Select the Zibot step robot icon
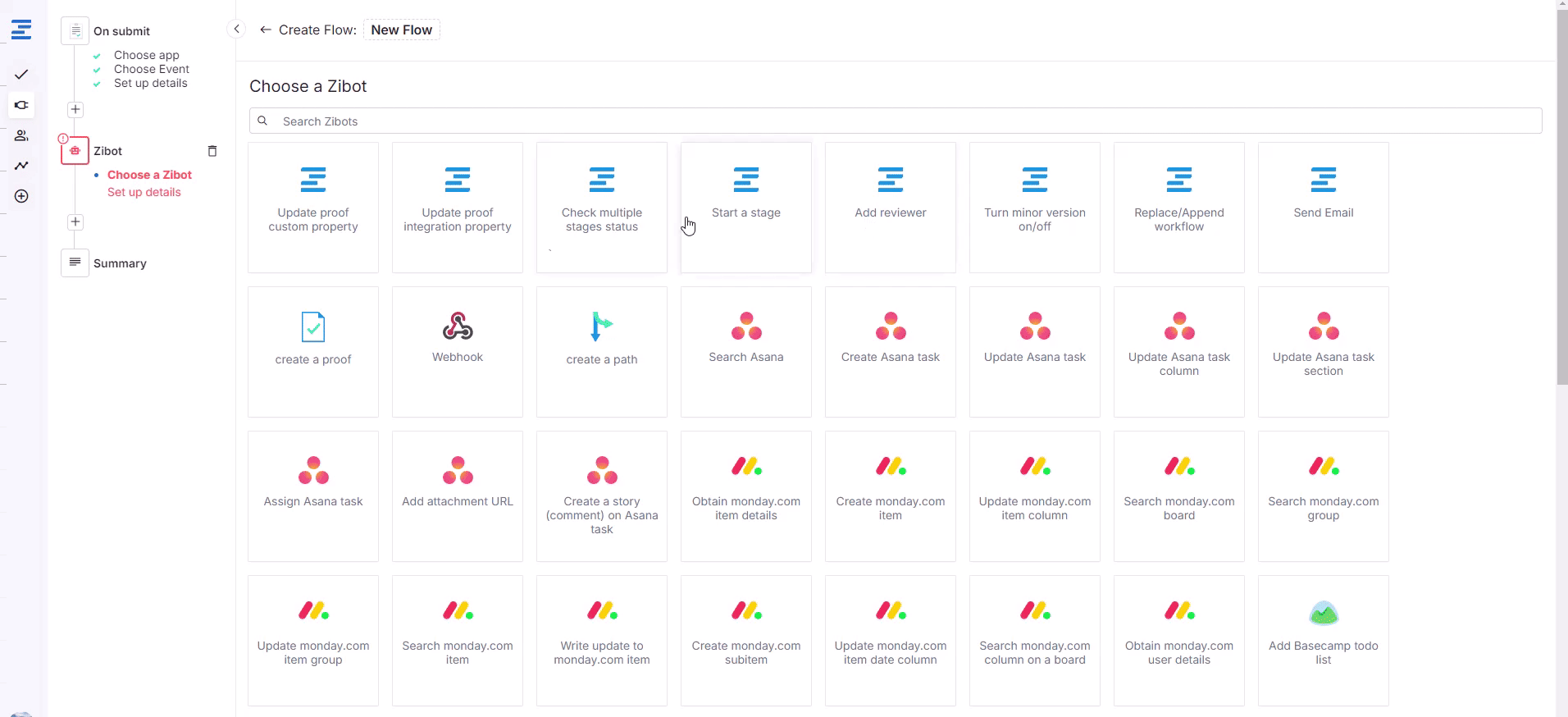 coord(75,151)
